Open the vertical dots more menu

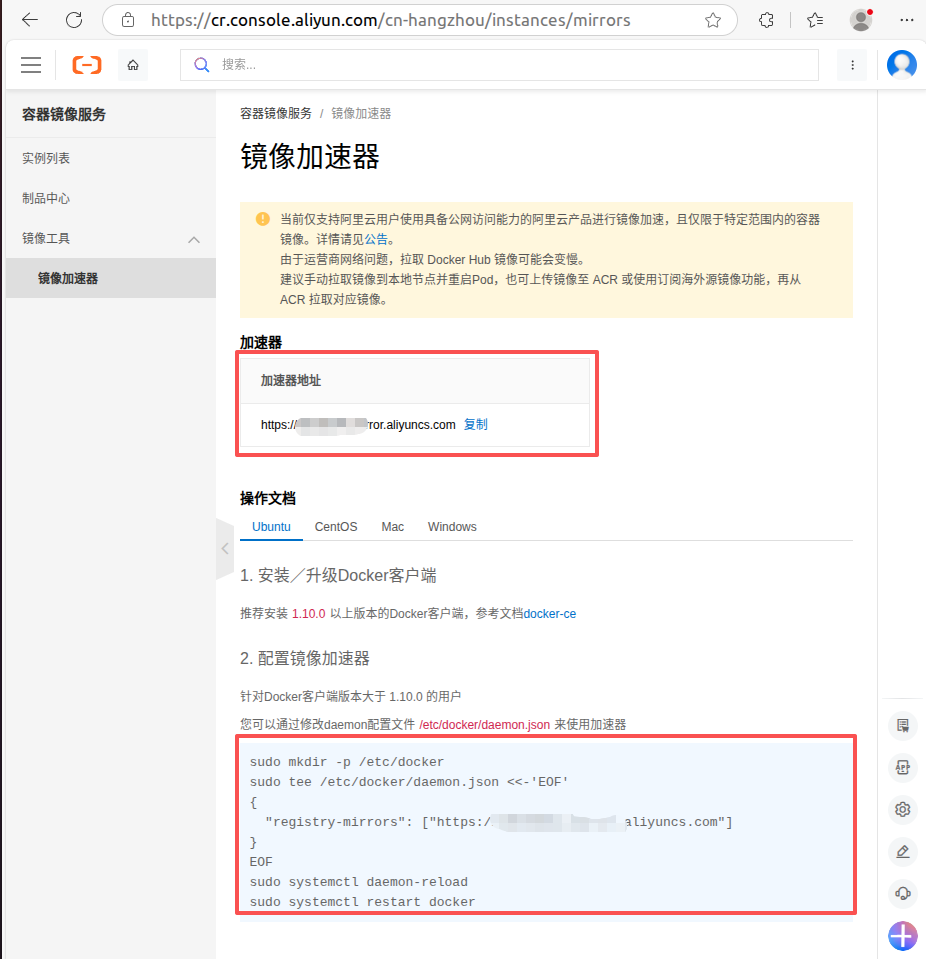[852, 65]
